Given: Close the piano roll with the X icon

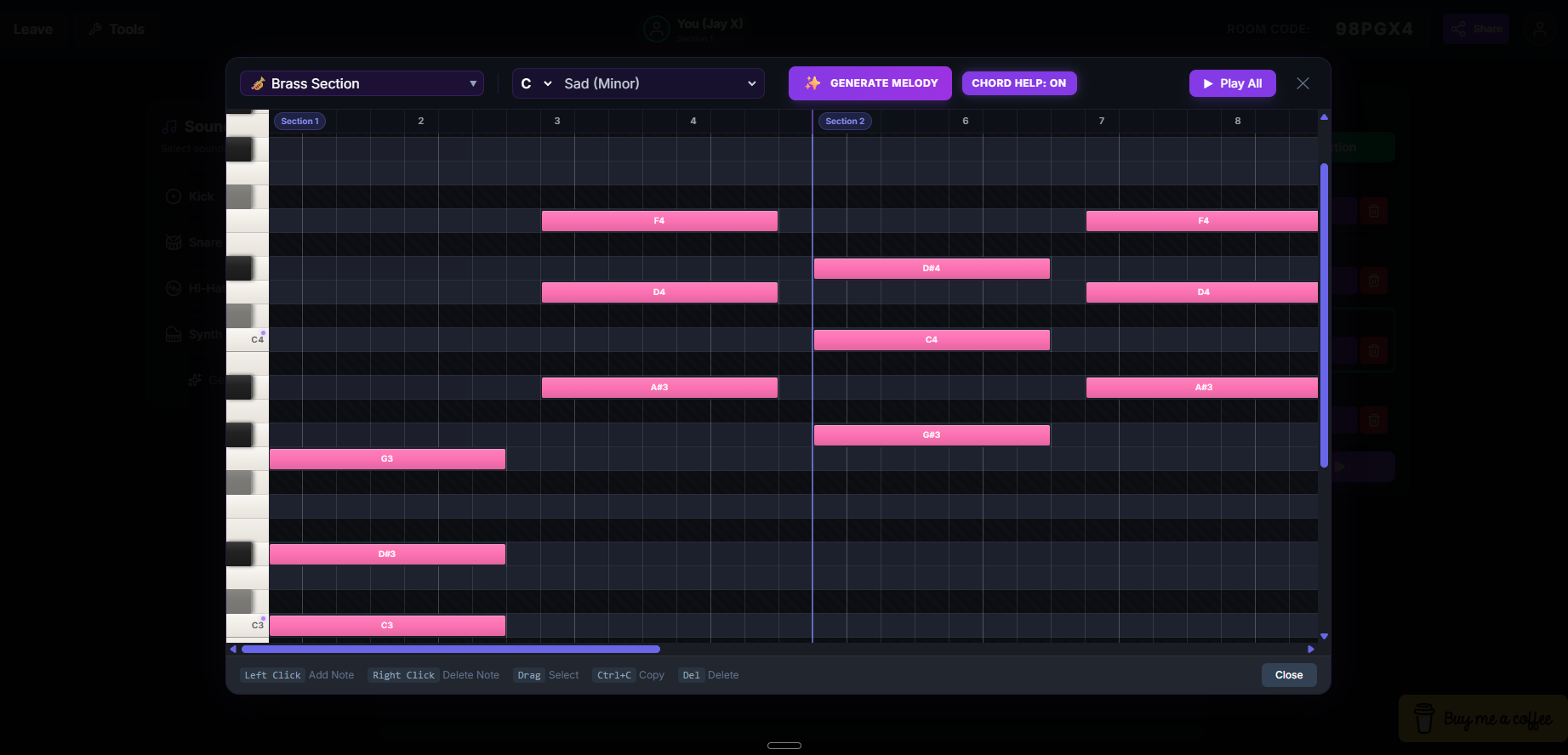Looking at the screenshot, I should [x=1303, y=83].
